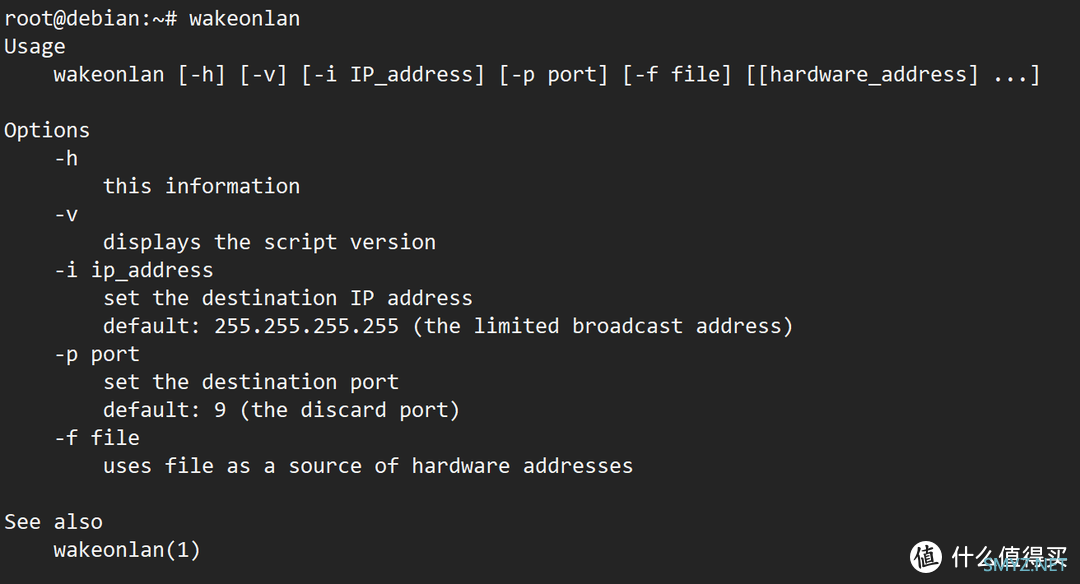Click the -f file option line
Image resolution: width=1080 pixels, height=584 pixels.
click(97, 437)
